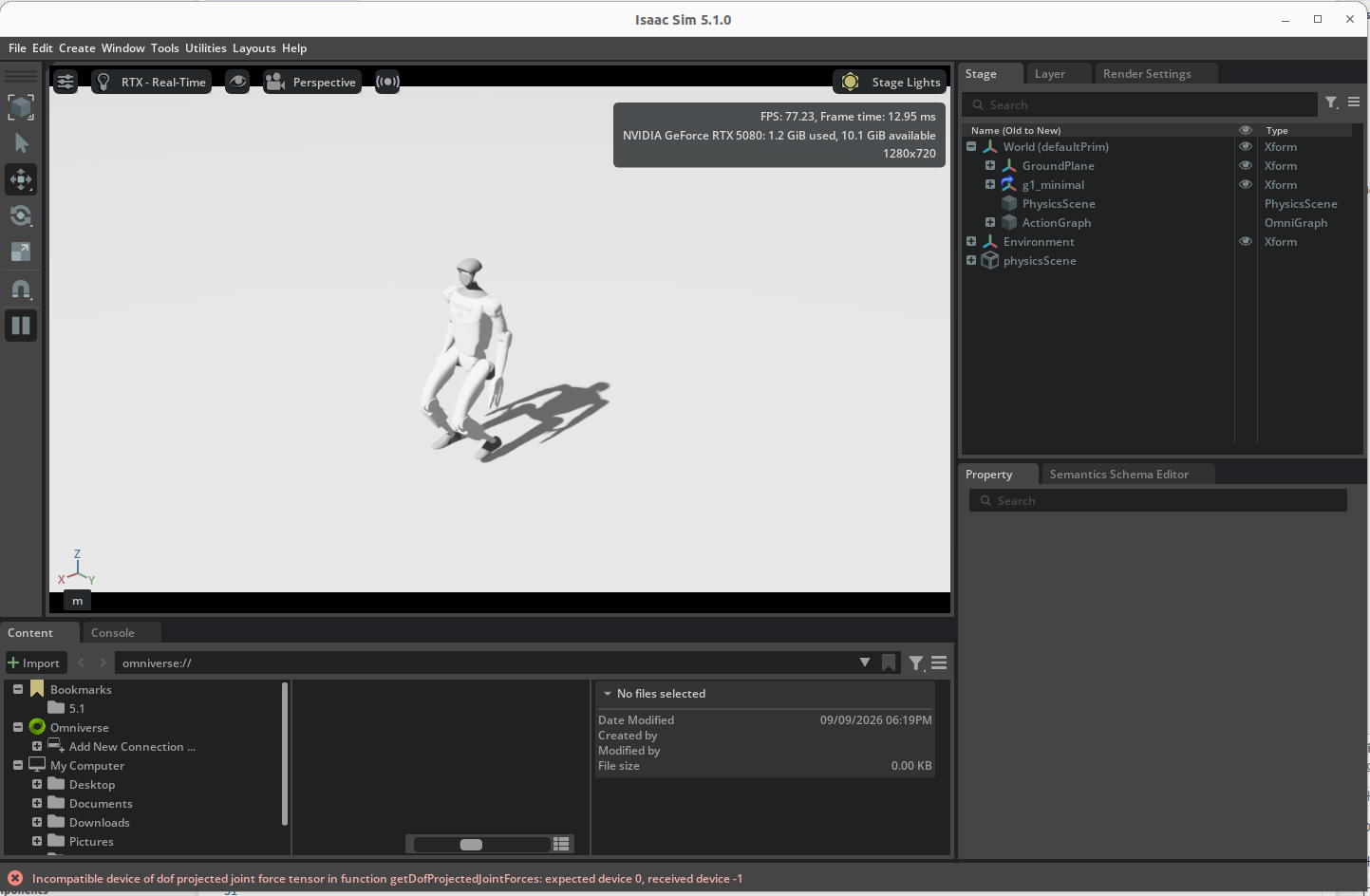Click the Property search field

[x=1158, y=501]
